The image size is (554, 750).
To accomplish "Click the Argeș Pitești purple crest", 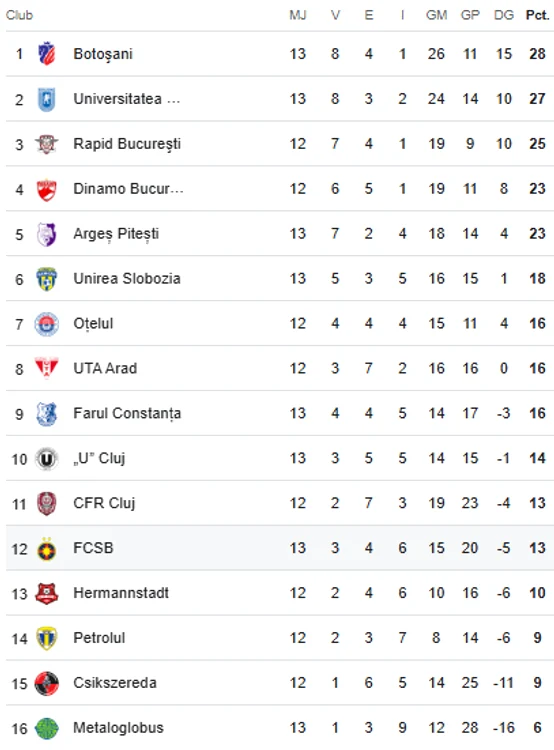I will tap(46, 234).
